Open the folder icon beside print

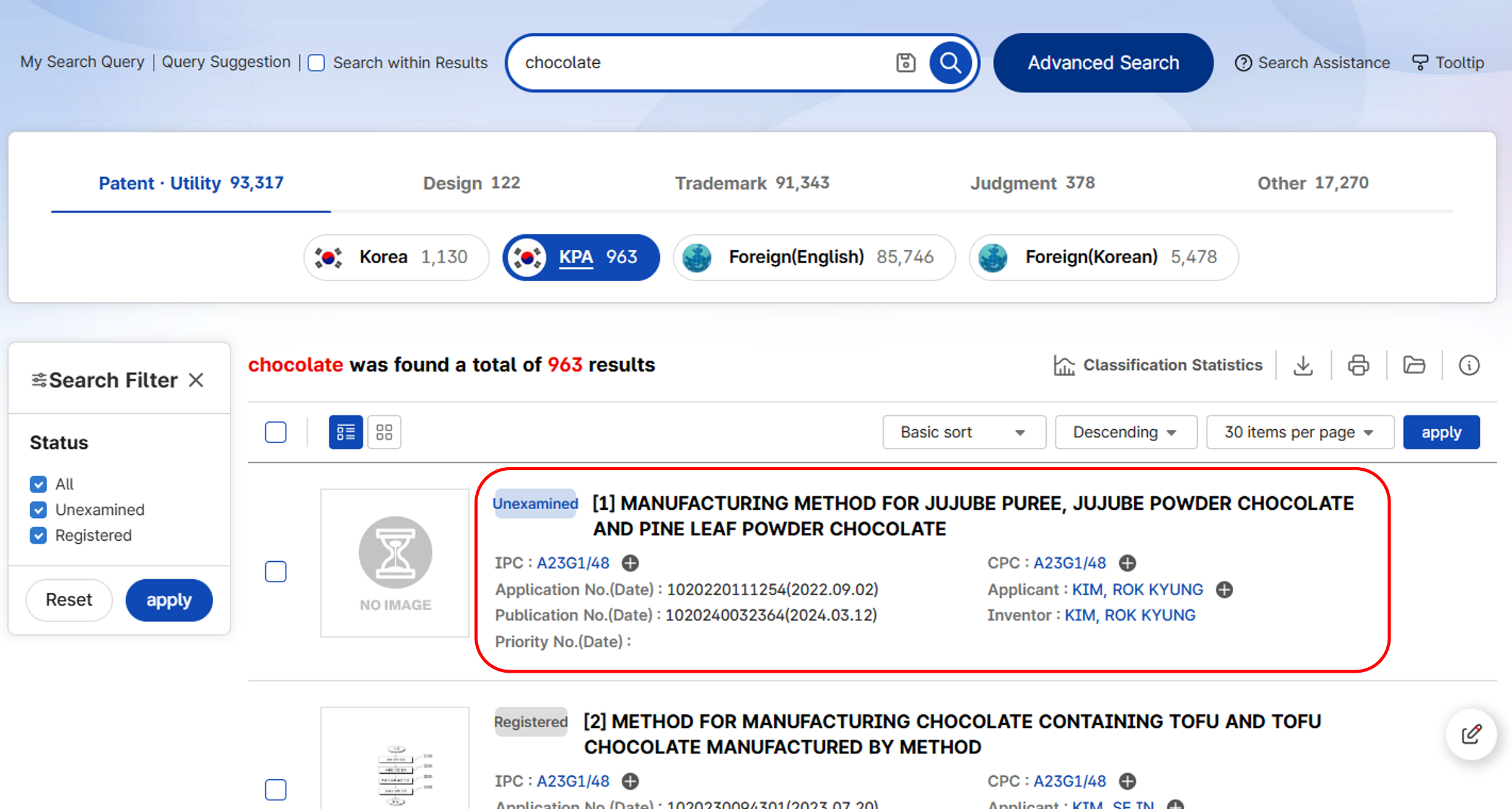1414,365
